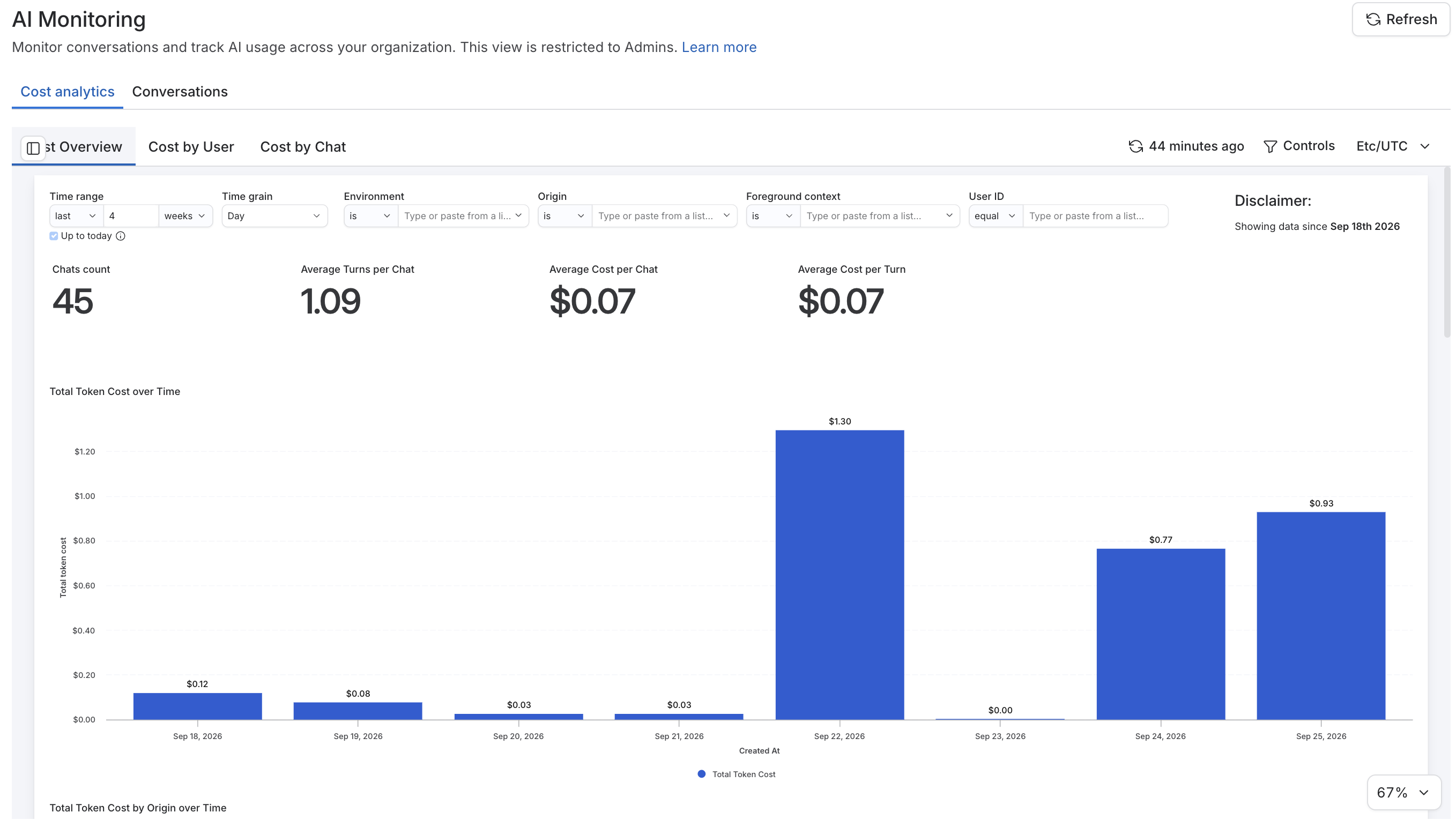Viewport: 1456px width, 820px height.
Task: Open the weeks unit dropdown
Action: coord(185,216)
